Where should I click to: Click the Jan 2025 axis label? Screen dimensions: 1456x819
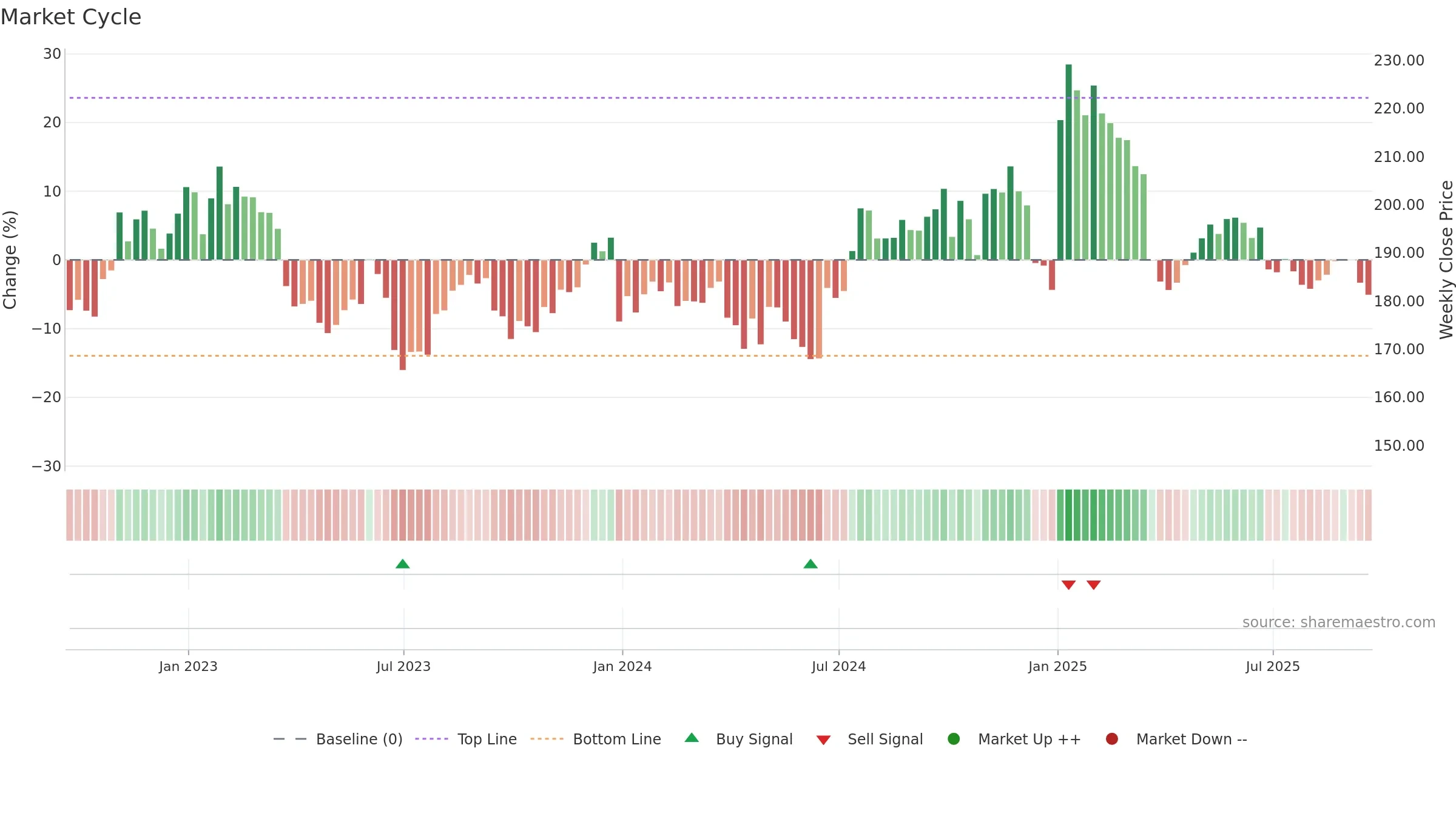pyautogui.click(x=1057, y=666)
